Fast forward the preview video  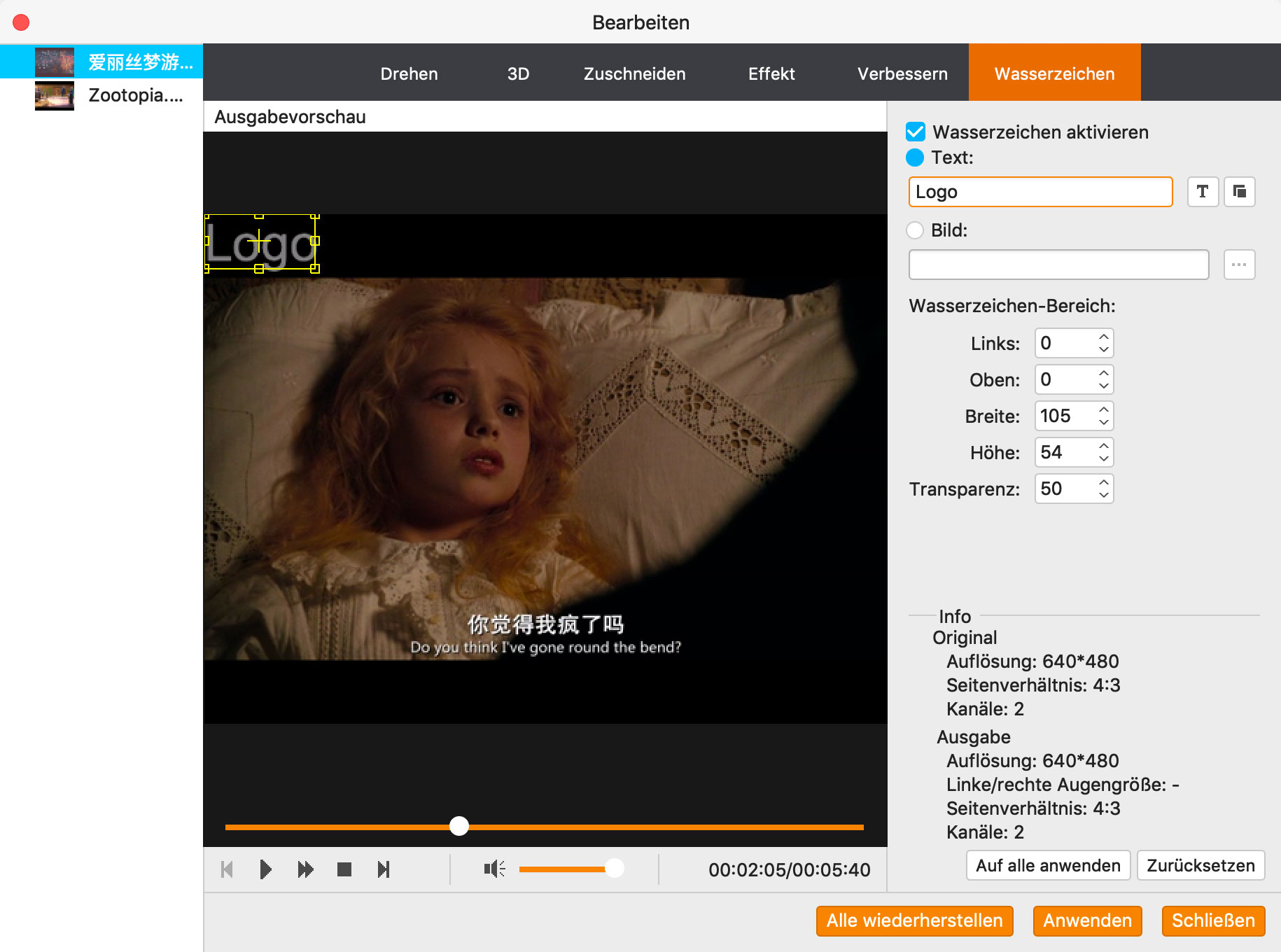pyautogui.click(x=305, y=869)
